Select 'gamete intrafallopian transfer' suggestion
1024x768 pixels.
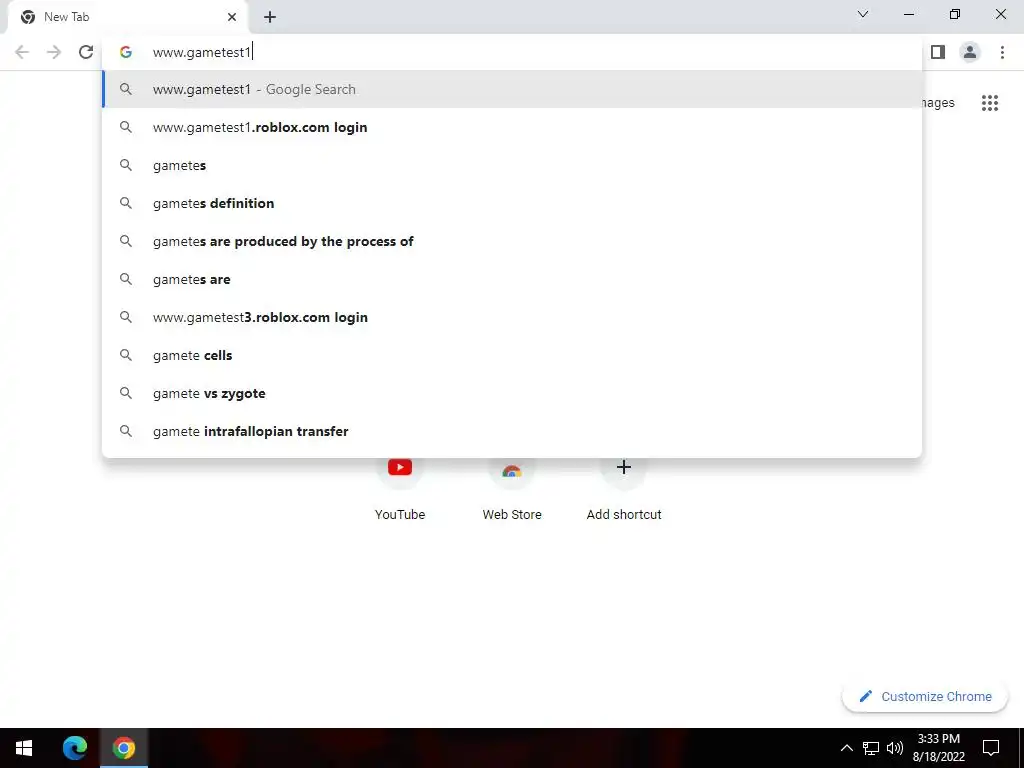[512, 431]
